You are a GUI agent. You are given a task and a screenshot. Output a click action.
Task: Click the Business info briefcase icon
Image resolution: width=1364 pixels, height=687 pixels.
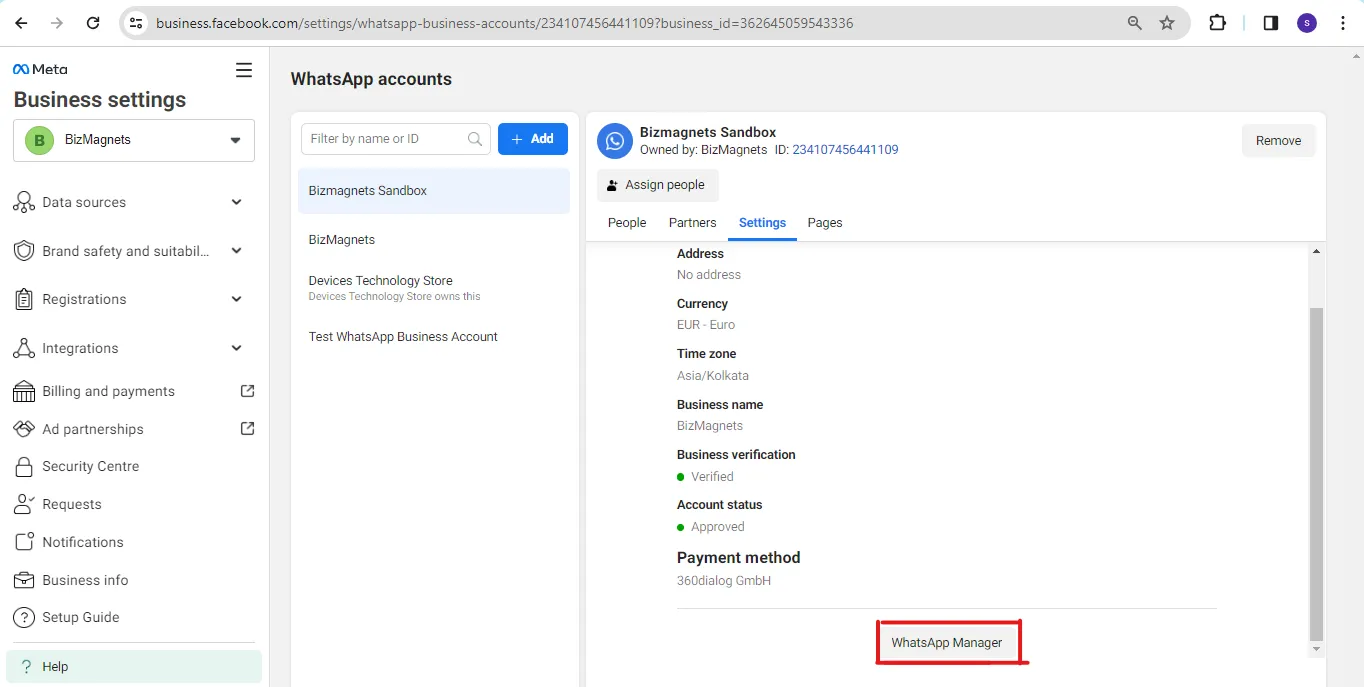click(x=24, y=580)
